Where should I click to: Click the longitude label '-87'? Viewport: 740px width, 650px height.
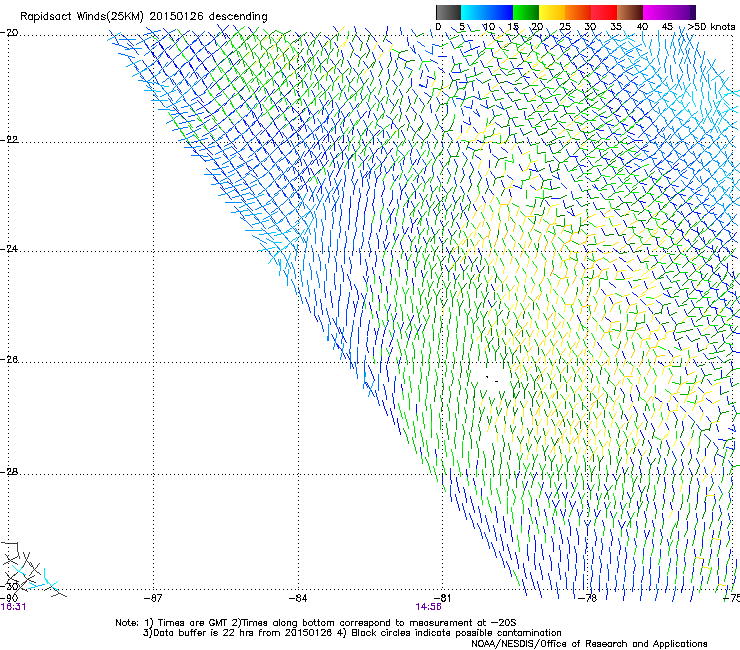(x=153, y=598)
